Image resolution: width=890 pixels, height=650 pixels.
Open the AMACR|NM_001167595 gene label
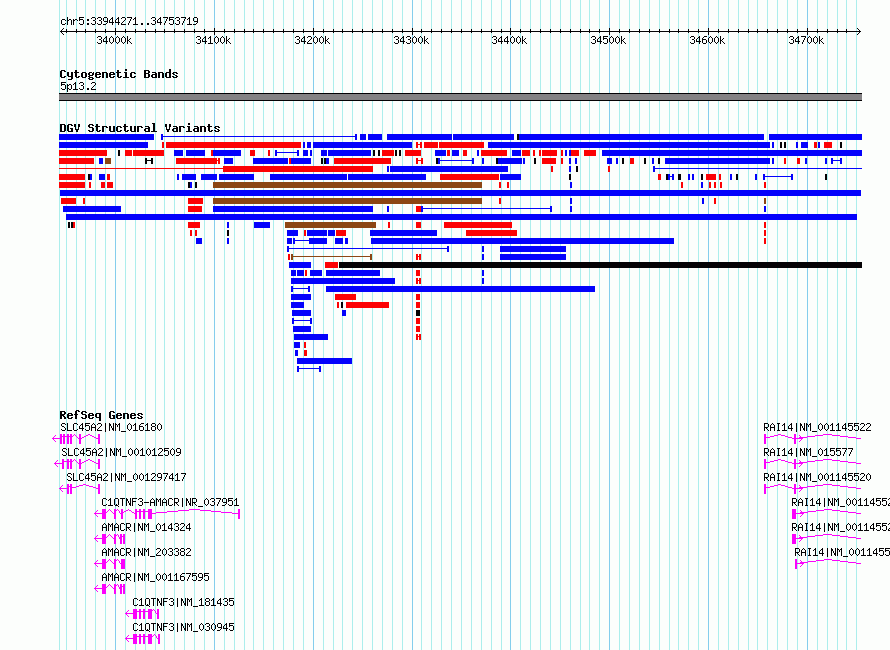click(x=156, y=577)
